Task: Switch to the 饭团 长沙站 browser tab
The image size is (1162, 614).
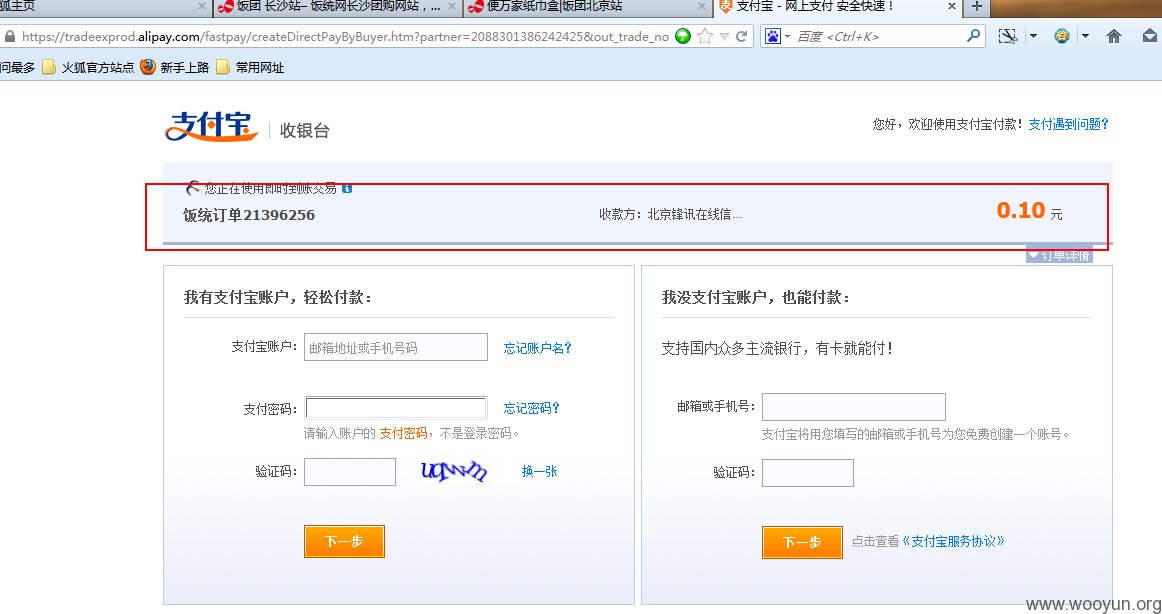Action: (x=337, y=7)
